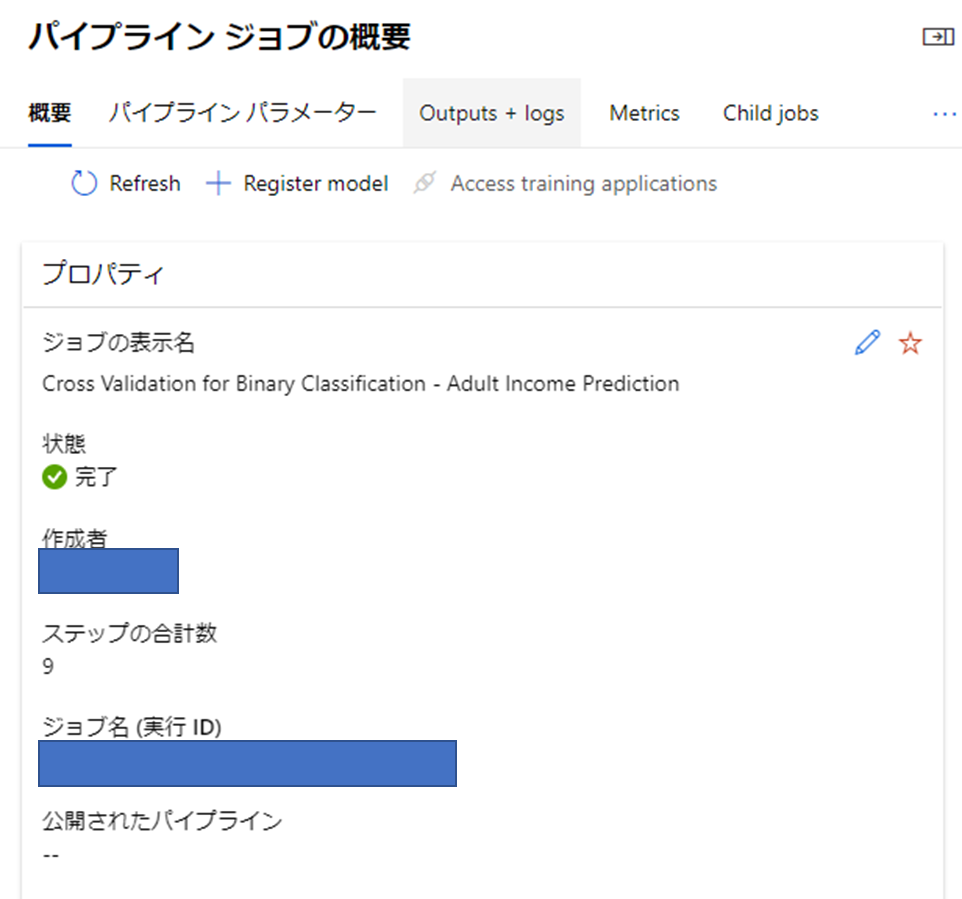Screen dimensions: 962x899
Task: Click Access training applications text
Action: click(x=583, y=184)
